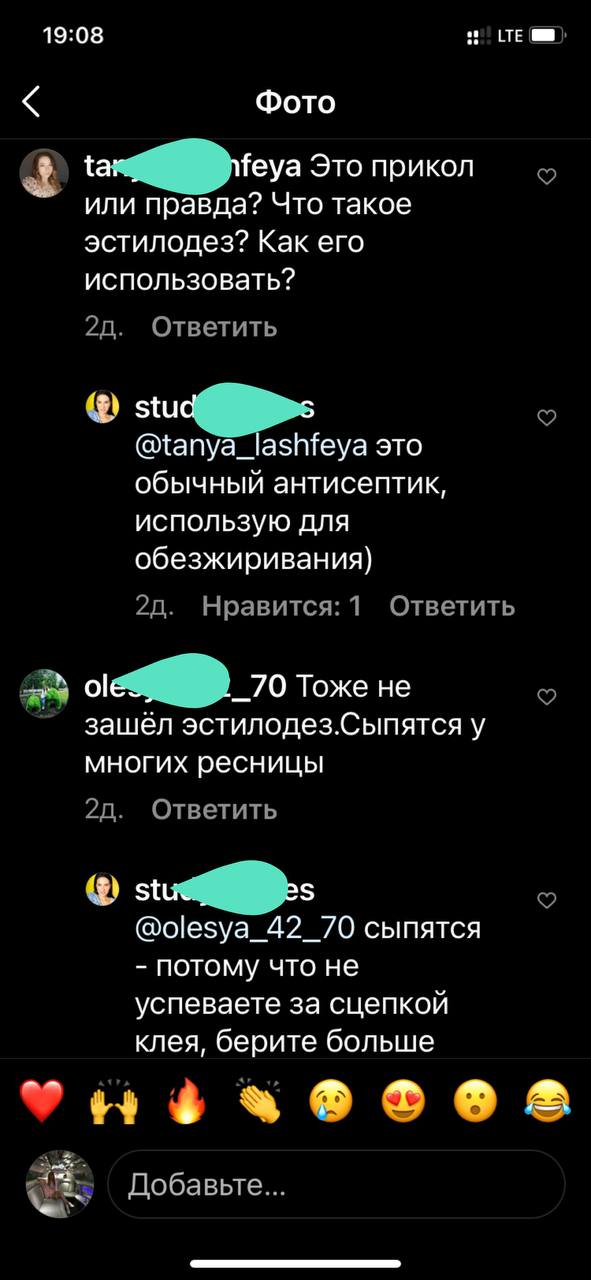This screenshot has width=591, height=1280.
Task: Reply to tanya's comment via Ответить
Action: click(x=214, y=327)
